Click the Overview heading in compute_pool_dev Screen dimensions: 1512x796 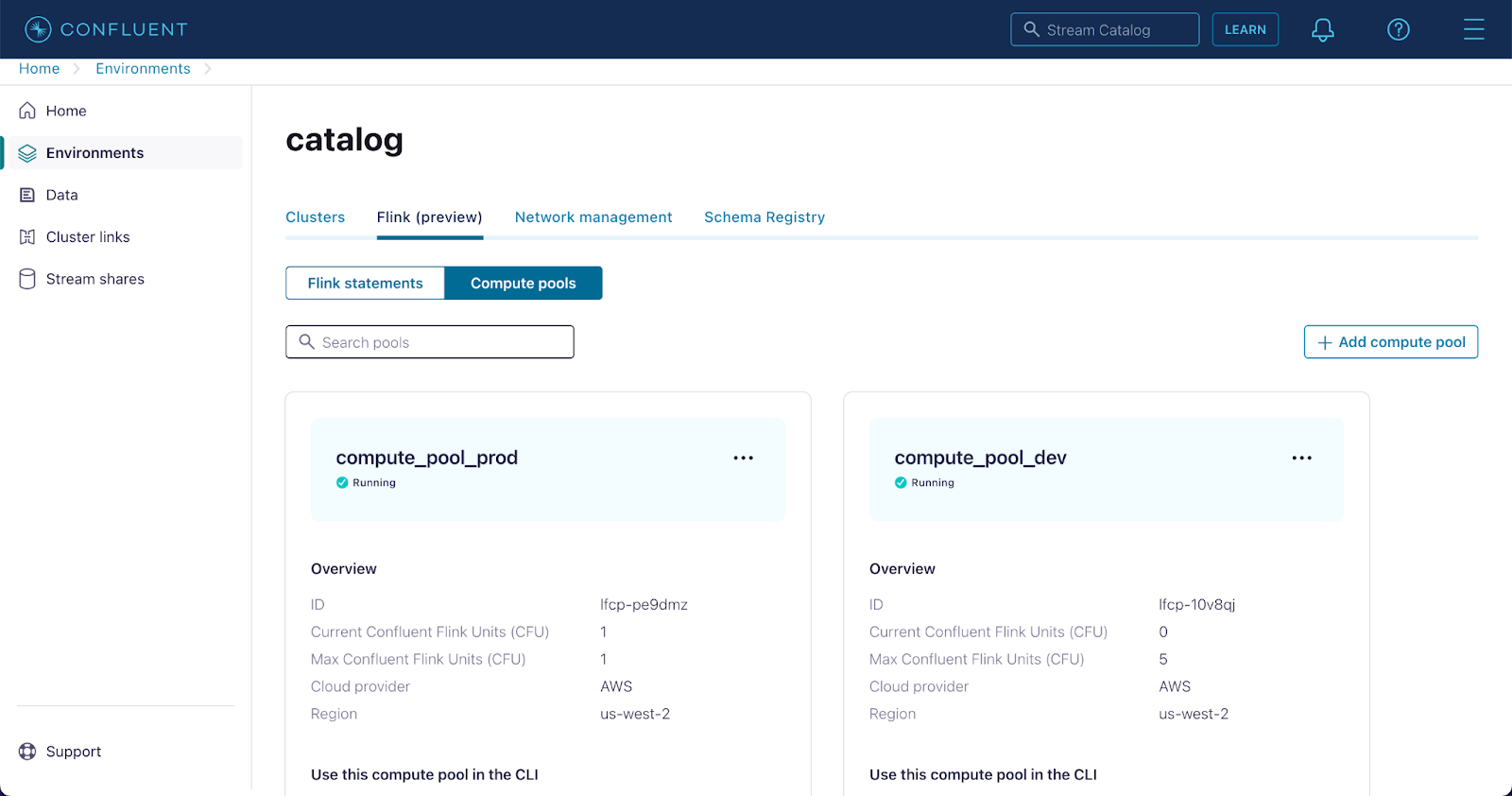click(x=902, y=569)
